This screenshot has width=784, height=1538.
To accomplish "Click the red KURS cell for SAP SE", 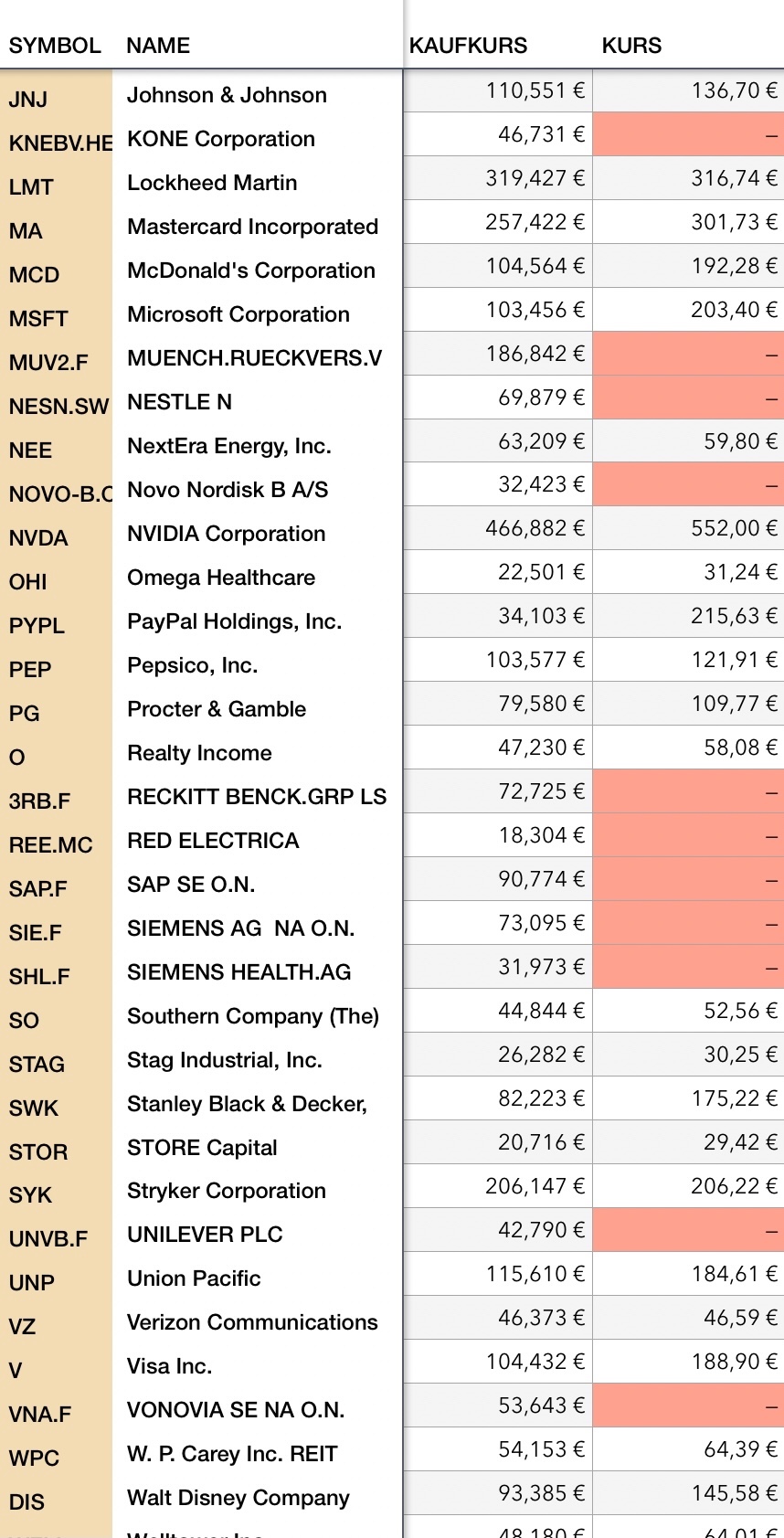I will [688, 879].
